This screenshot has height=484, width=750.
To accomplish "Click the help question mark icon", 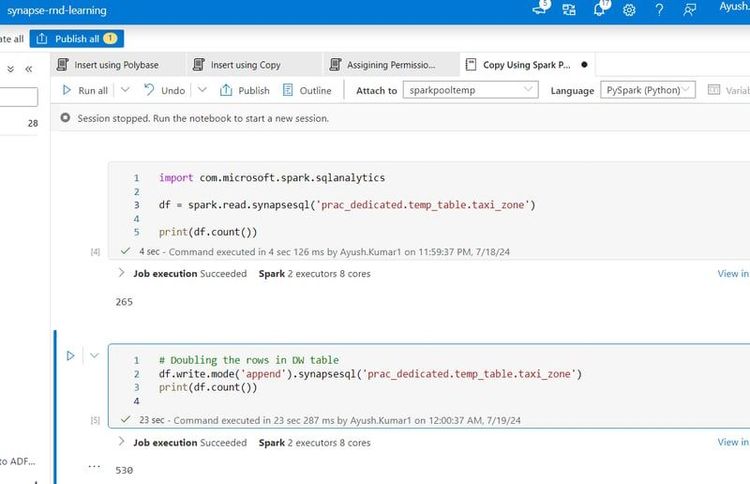I will pos(659,10).
